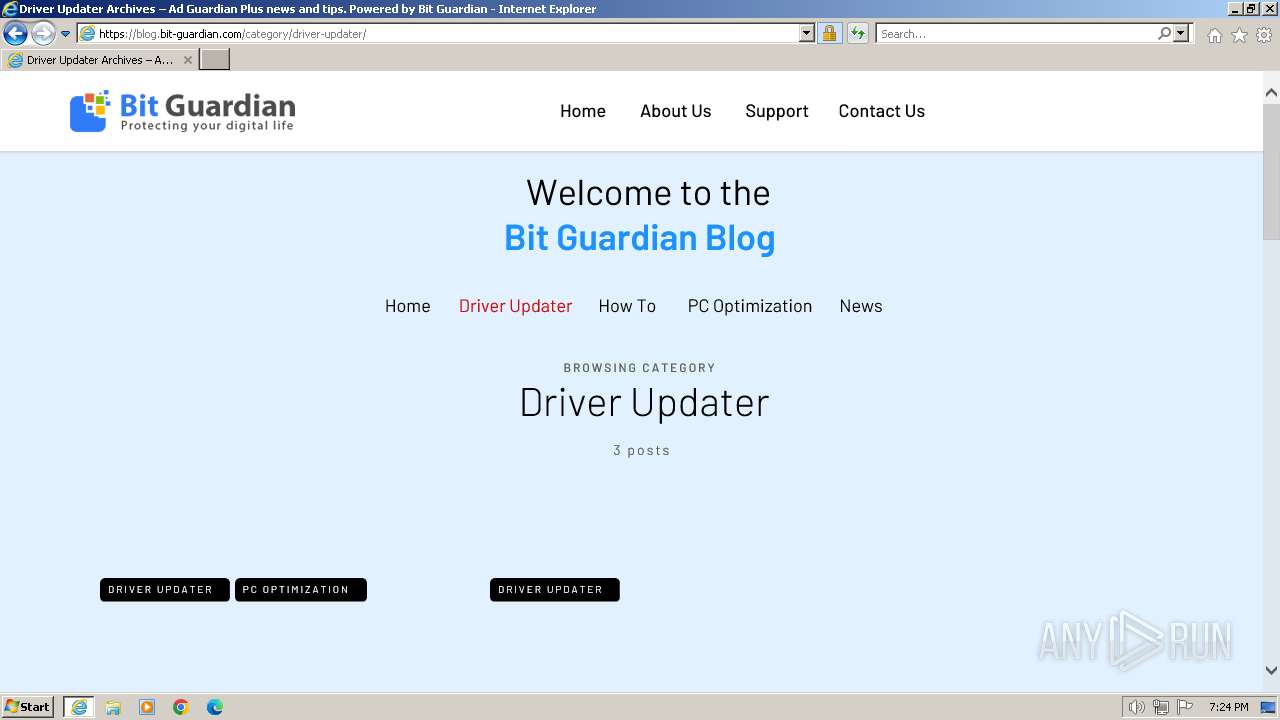The height and width of the screenshot is (720, 1280).
Task: Click the scrollbar down arrow
Action: pos(1271,671)
